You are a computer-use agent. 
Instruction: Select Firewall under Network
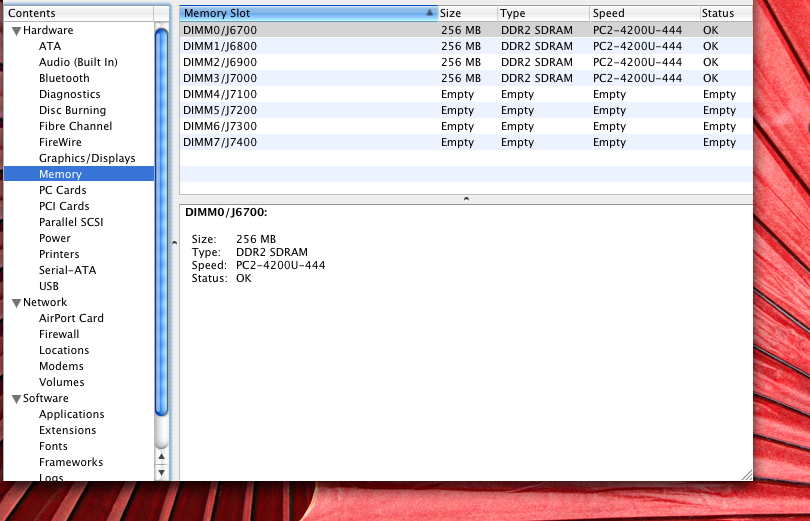pyautogui.click(x=59, y=334)
